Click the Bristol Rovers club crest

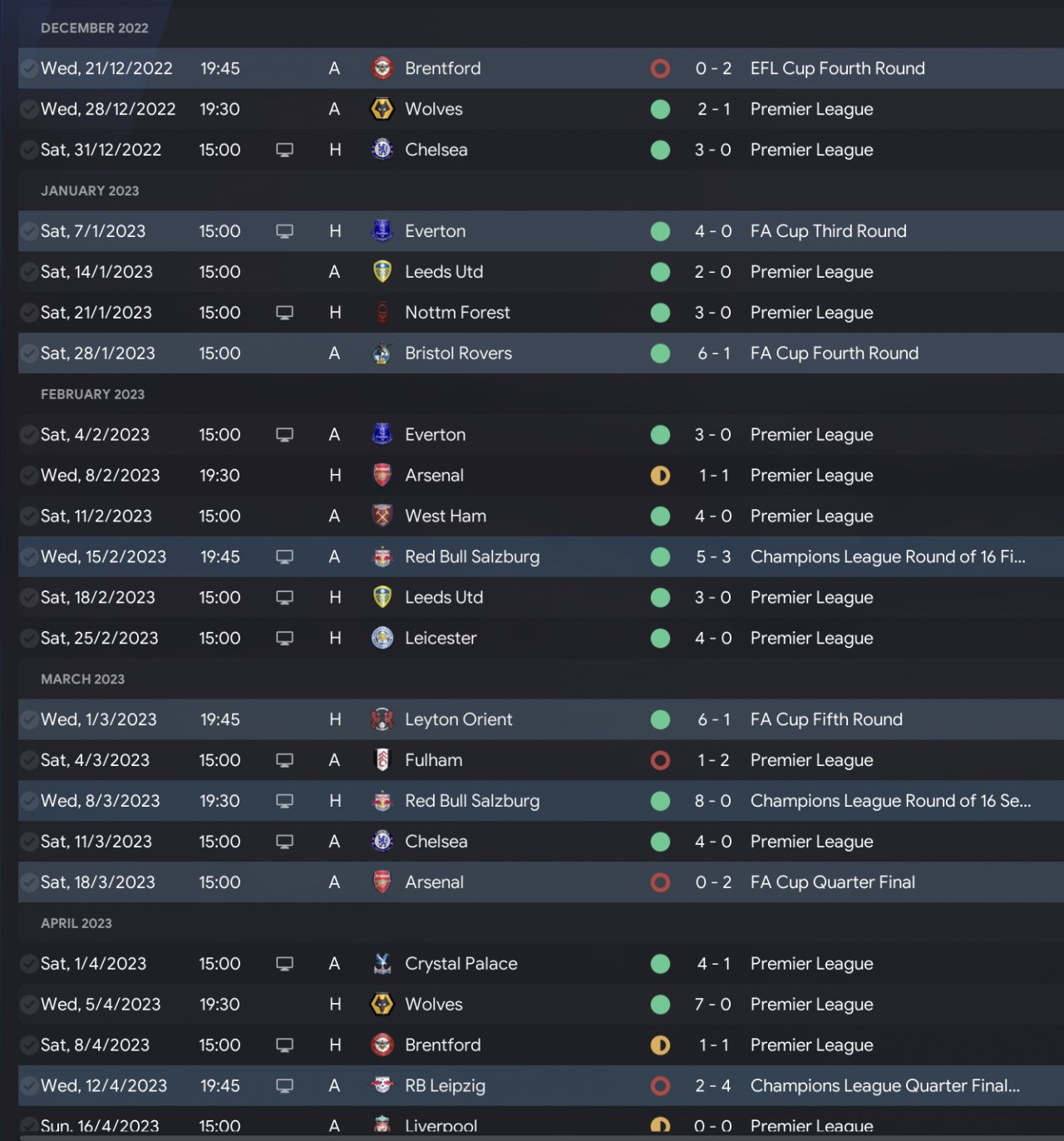click(382, 353)
